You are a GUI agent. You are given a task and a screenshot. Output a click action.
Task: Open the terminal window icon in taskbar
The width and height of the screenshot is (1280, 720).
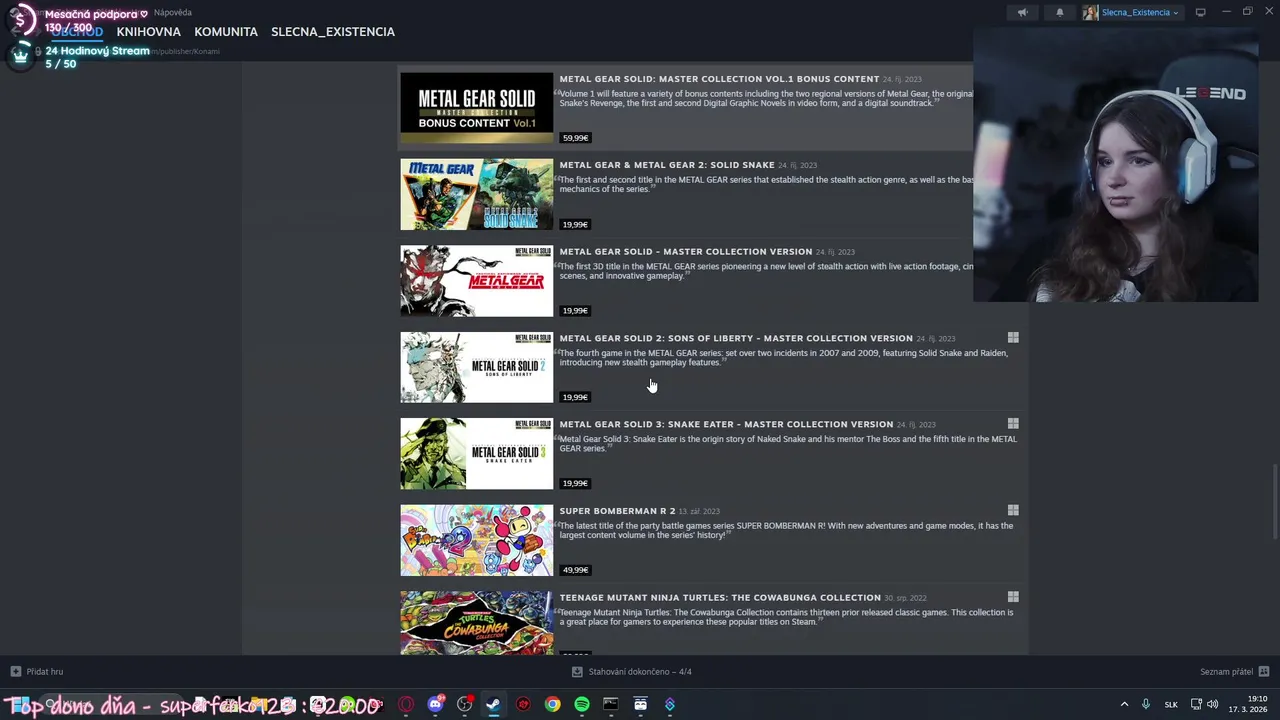[x=611, y=704]
